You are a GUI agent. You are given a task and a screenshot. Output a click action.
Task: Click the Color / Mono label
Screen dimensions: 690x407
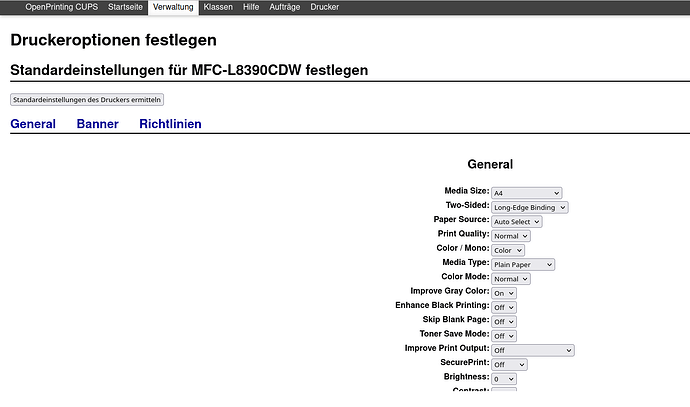(463, 248)
